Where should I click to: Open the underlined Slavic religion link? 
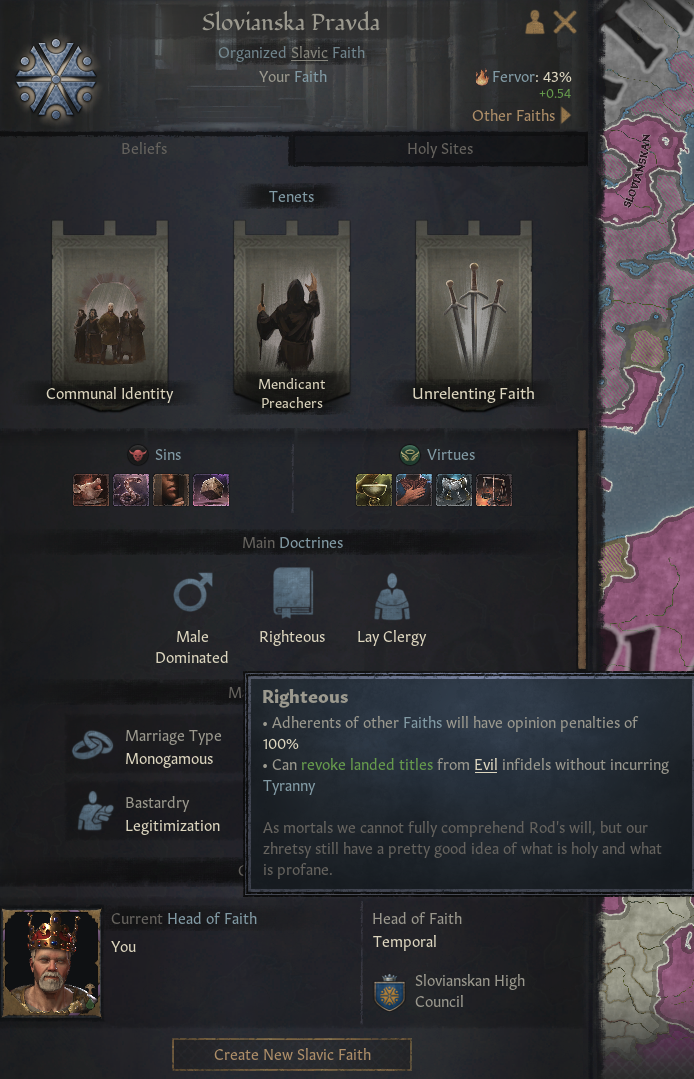click(x=309, y=53)
